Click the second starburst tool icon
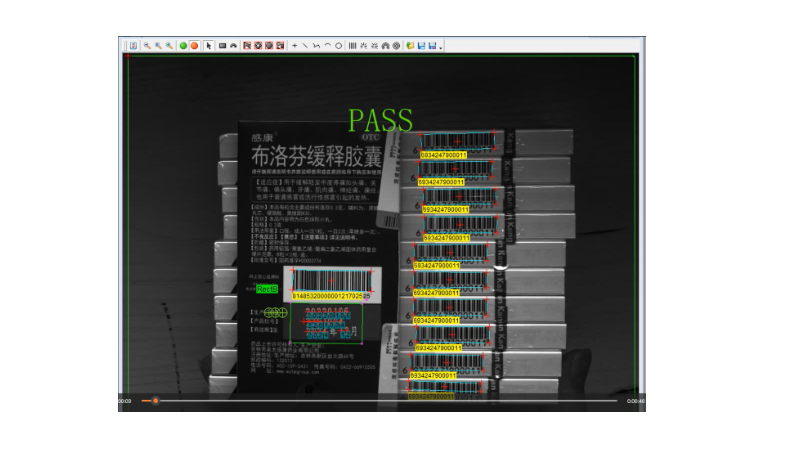This screenshot has height=453, width=800. (374, 46)
